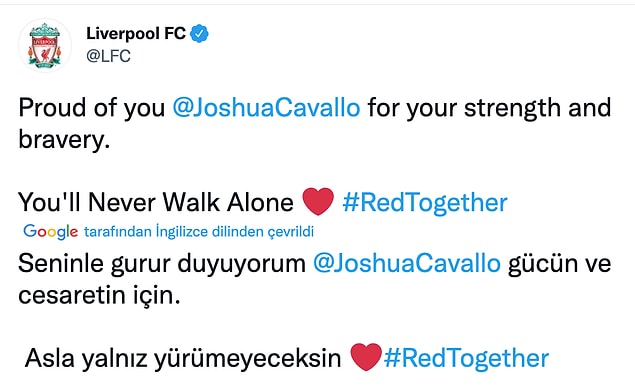The width and height of the screenshot is (635, 387).
Task: Click the "for your strength and" text
Action: click(x=489, y=108)
